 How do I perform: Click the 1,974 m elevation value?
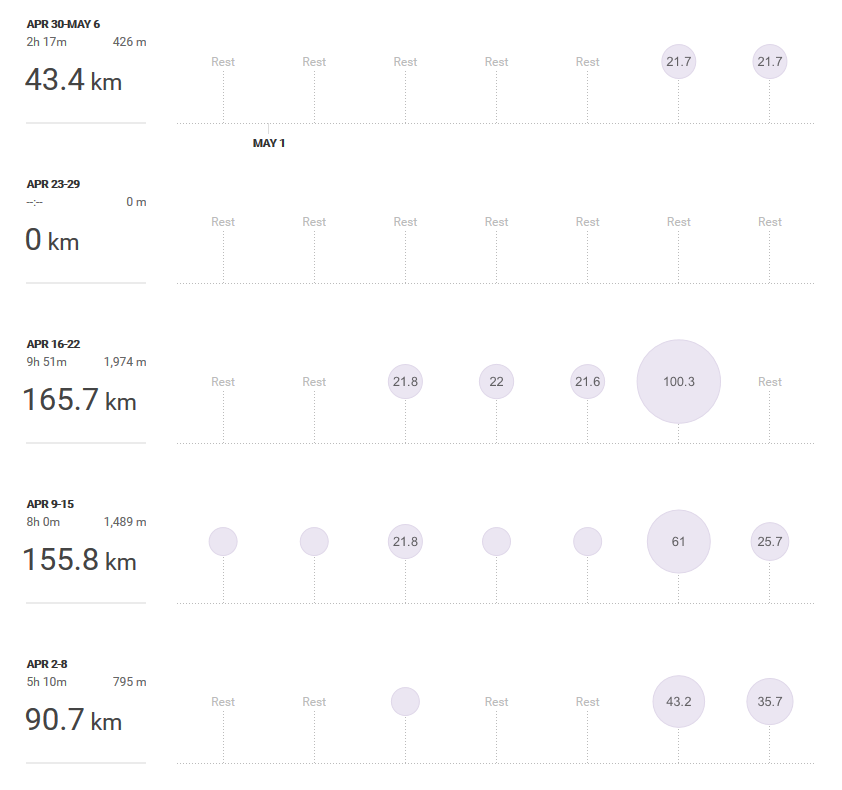(124, 362)
